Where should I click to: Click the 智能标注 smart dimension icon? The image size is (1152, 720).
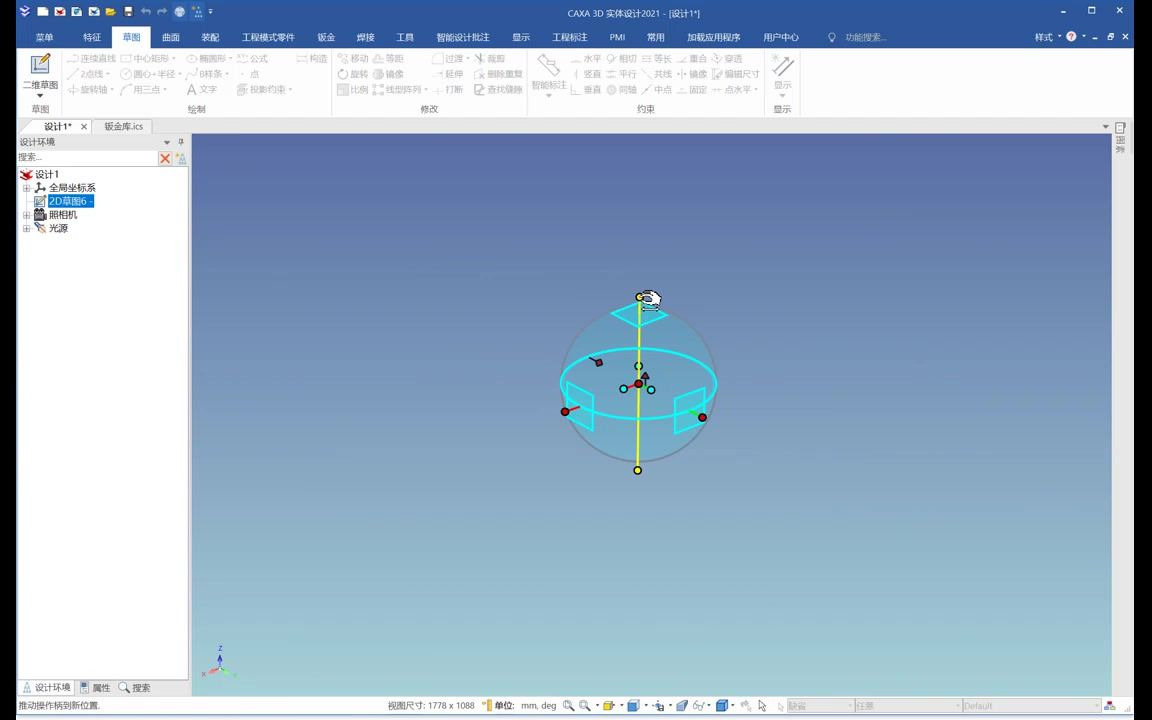549,65
